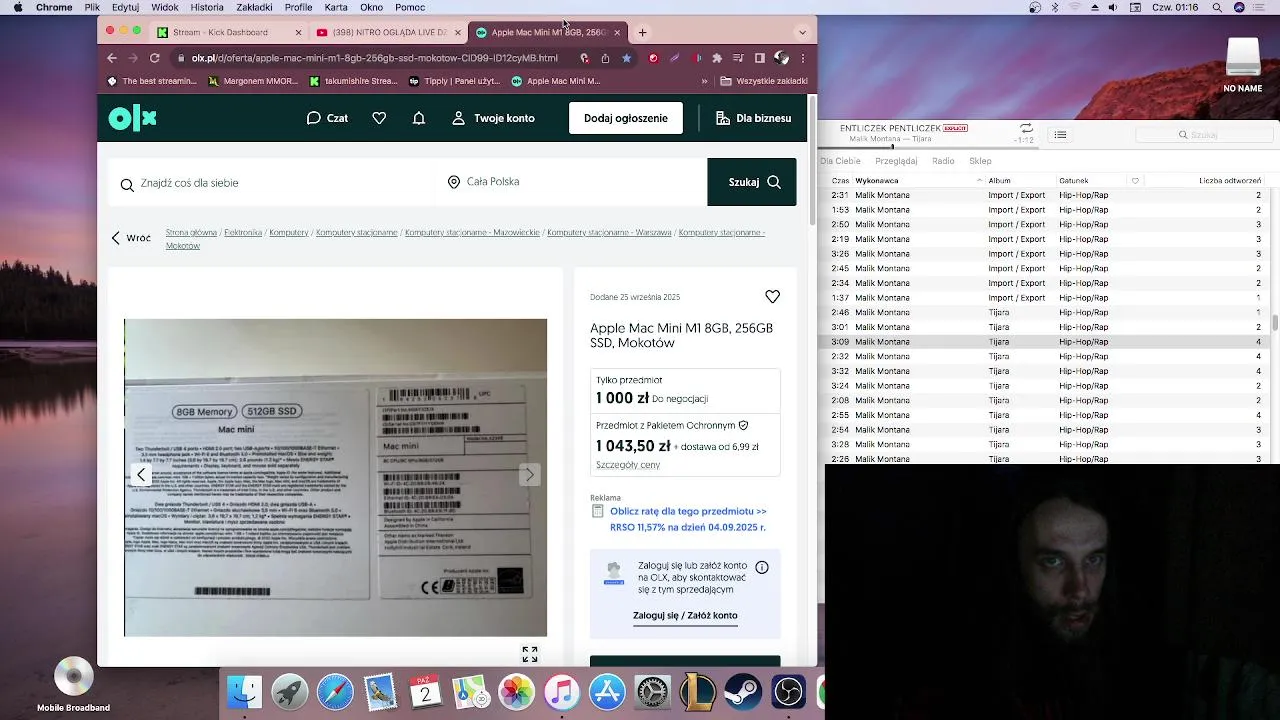Open the favorites heart in OLX header

(x=379, y=118)
